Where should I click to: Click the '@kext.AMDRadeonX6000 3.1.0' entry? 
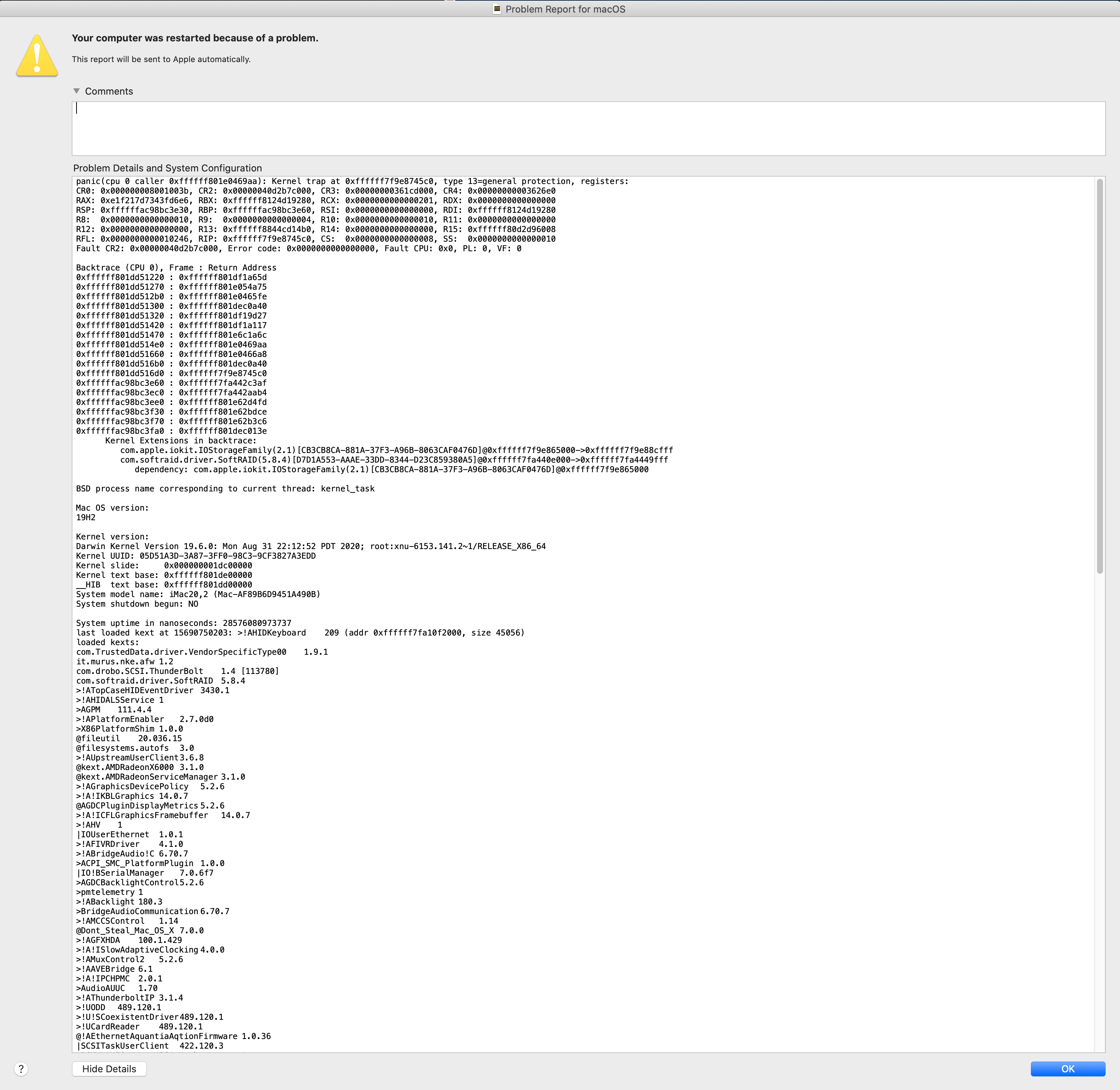coord(140,768)
